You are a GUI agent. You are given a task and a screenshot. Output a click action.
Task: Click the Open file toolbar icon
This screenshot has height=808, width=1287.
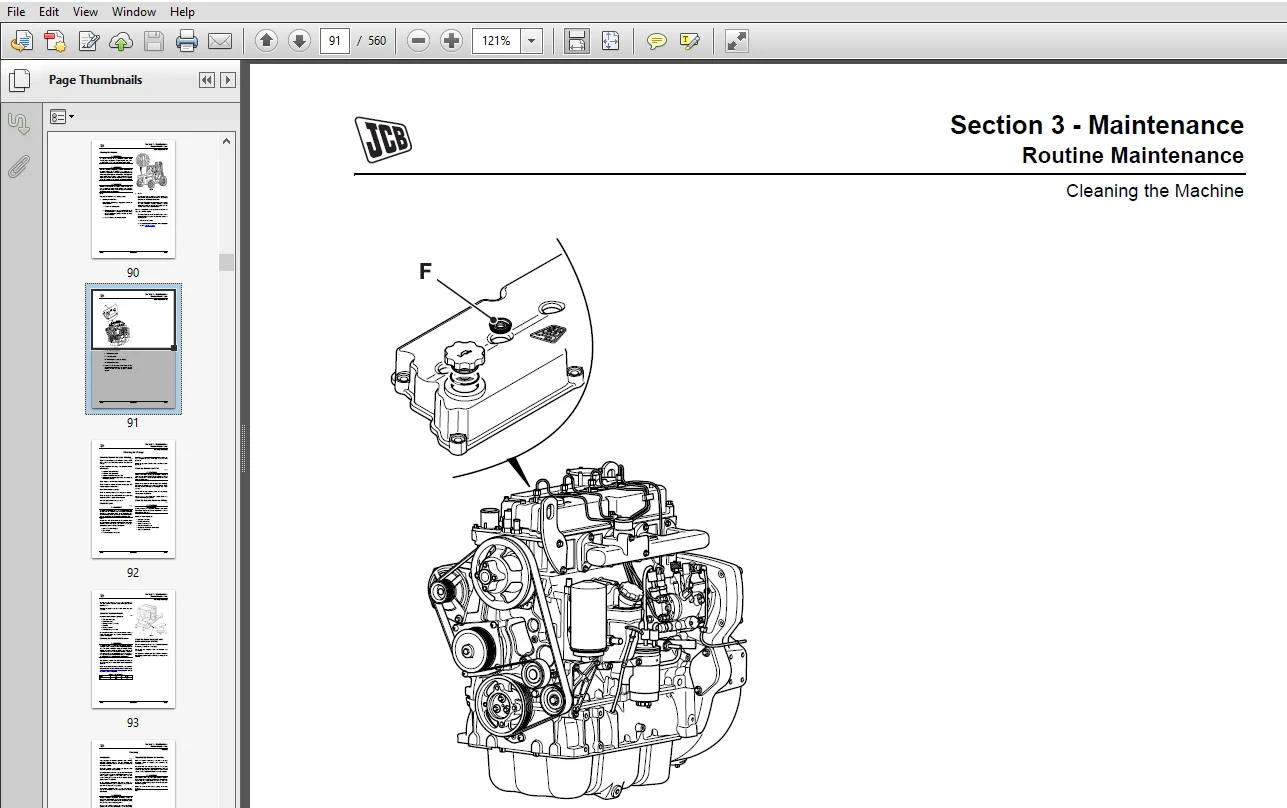(22, 41)
